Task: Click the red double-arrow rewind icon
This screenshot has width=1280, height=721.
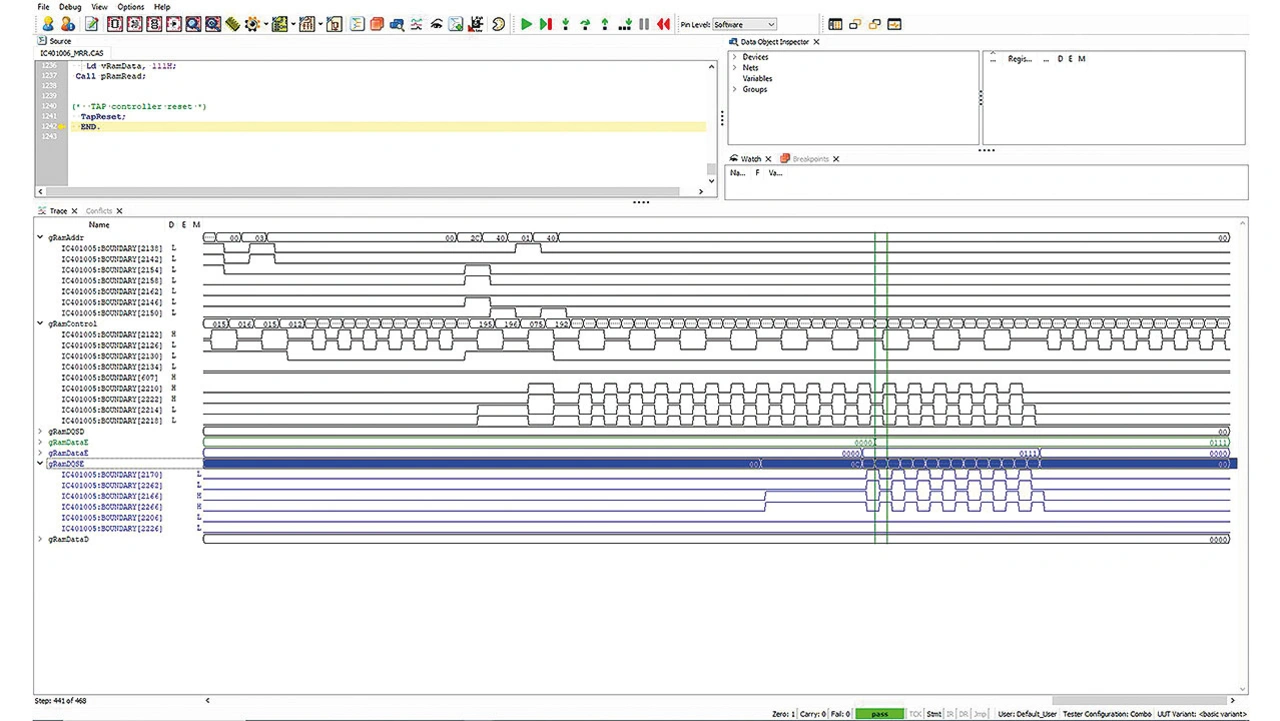Action: [x=663, y=24]
